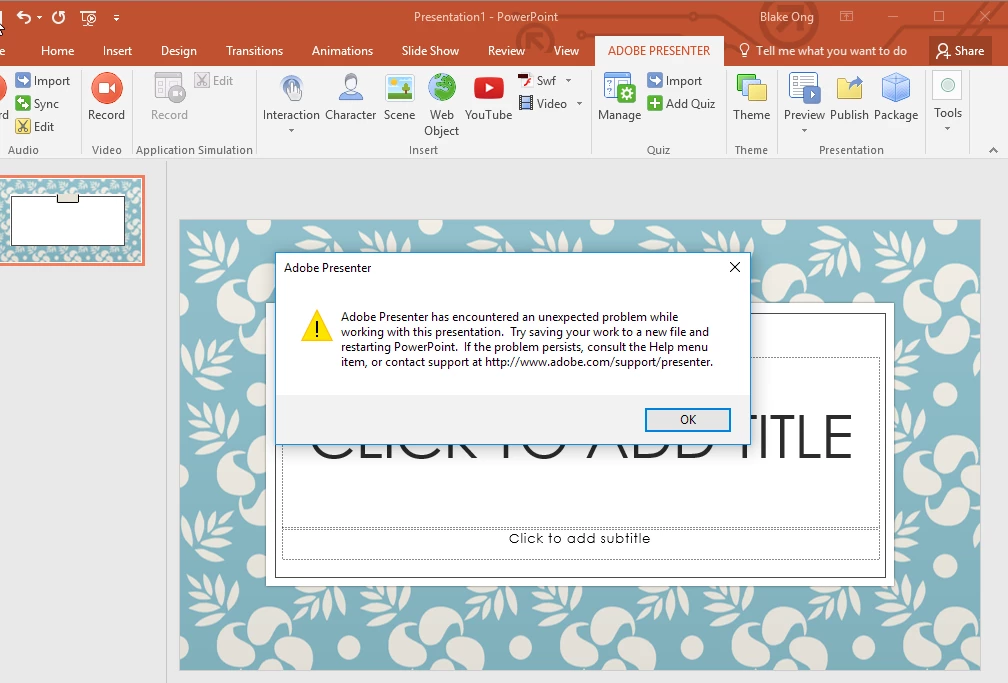Switch to the Design tab
Viewport: 1008px width, 683px height.
(x=179, y=51)
